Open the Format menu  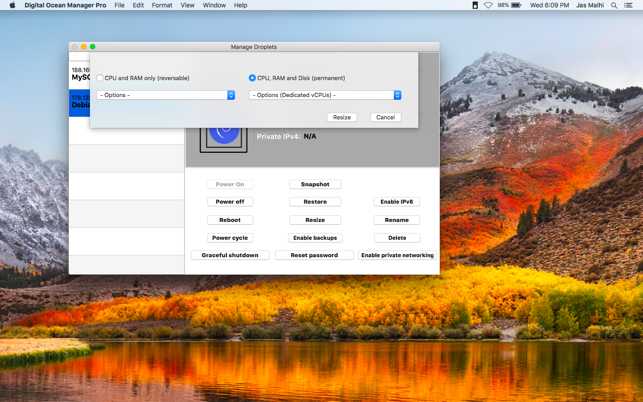click(x=162, y=5)
